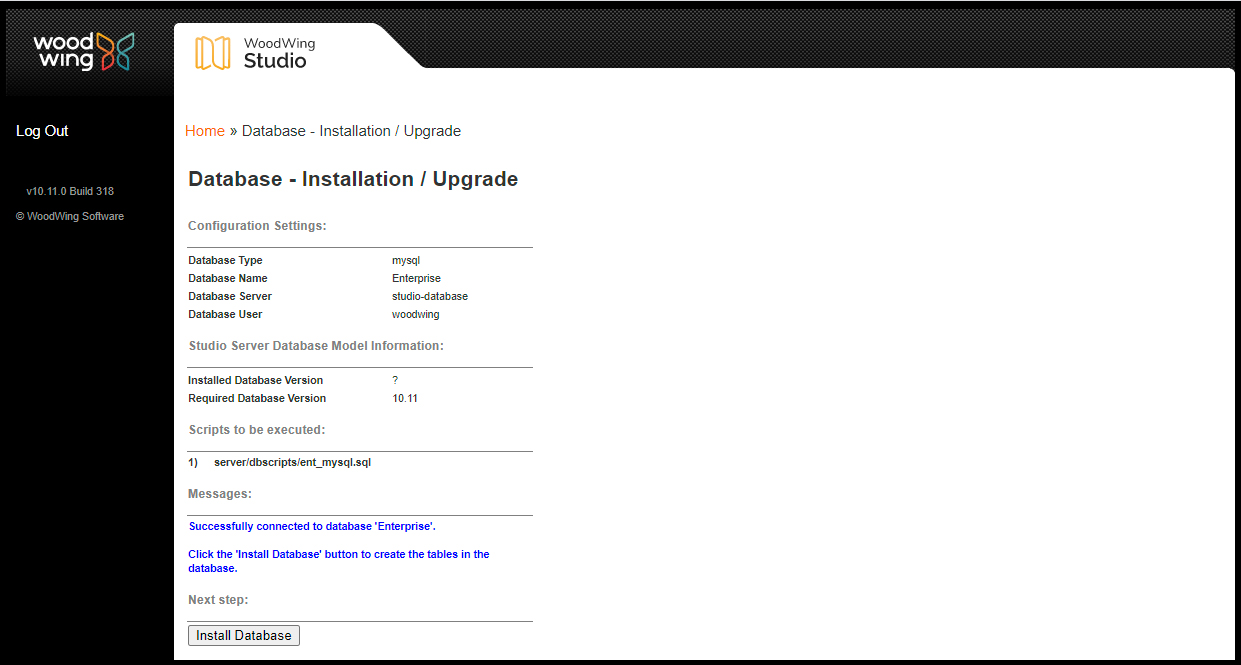Click the Database - Installation / Upgrade heading
The image size is (1241, 665).
click(353, 179)
